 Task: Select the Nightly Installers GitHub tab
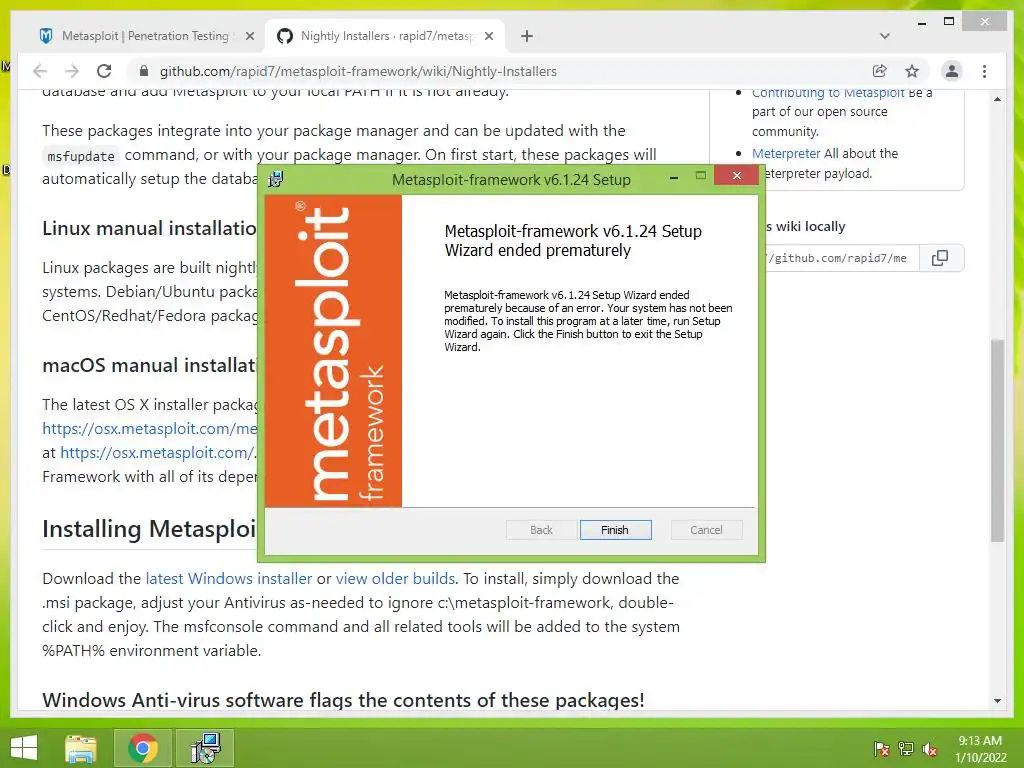[x=388, y=36]
